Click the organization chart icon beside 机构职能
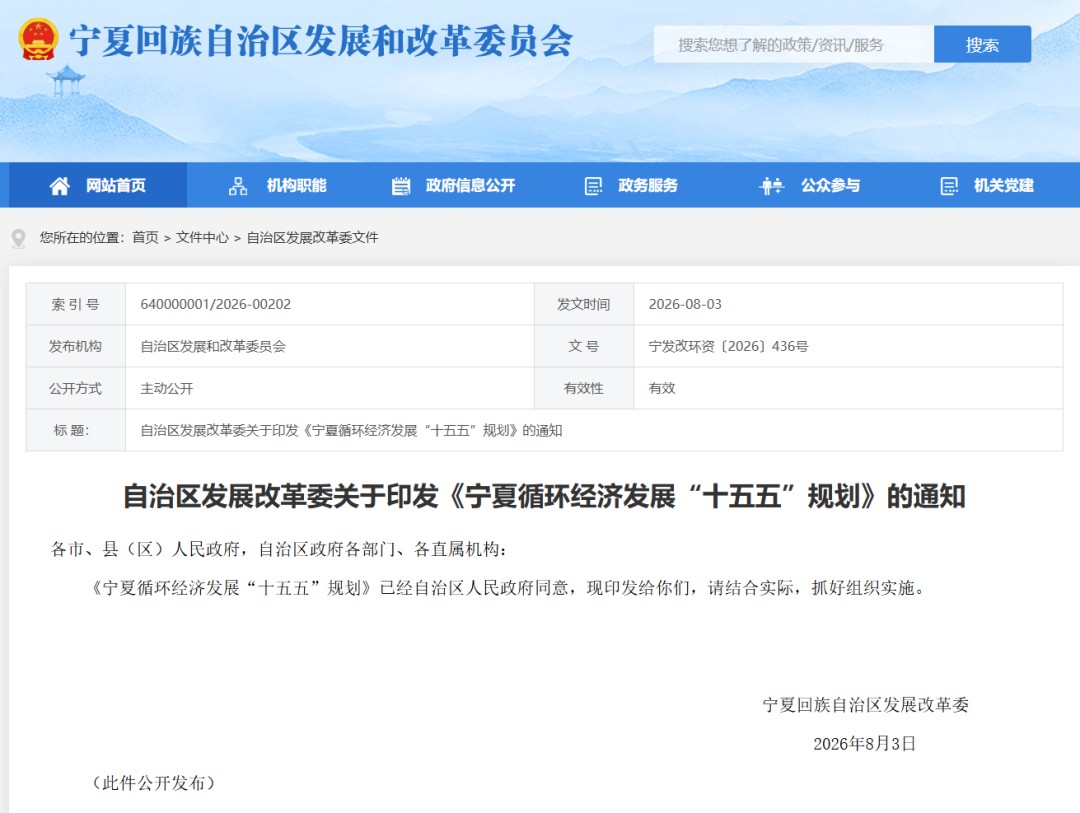Image resolution: width=1080 pixels, height=813 pixels. pos(238,186)
